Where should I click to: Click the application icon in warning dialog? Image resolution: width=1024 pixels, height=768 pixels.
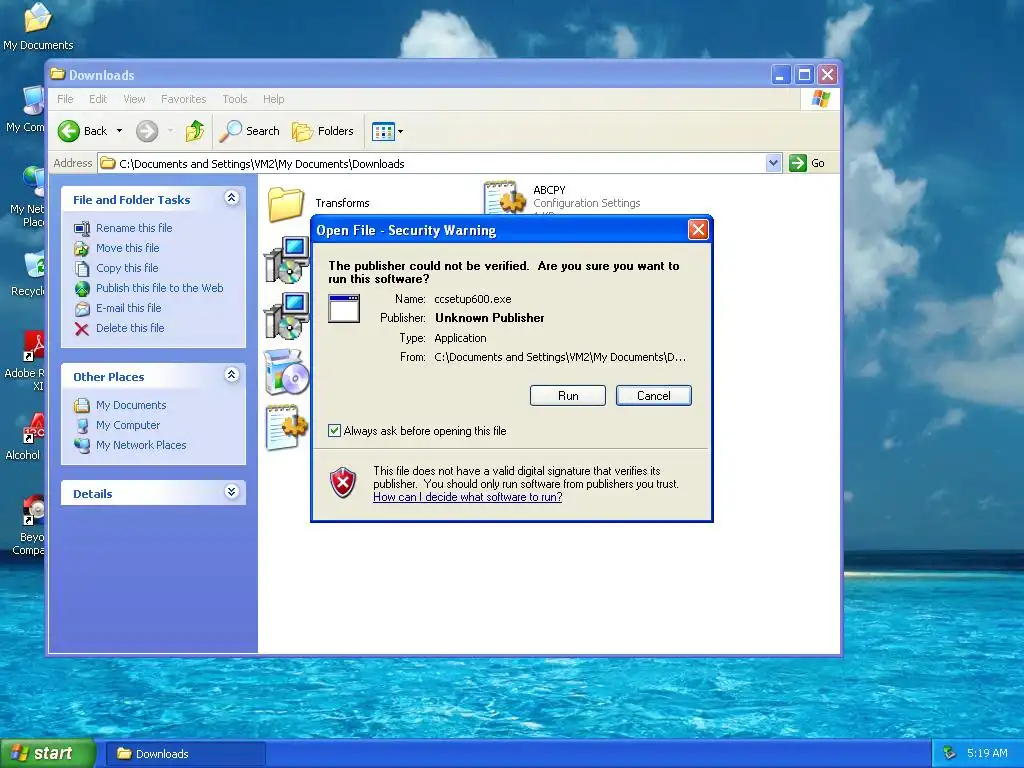coord(344,308)
